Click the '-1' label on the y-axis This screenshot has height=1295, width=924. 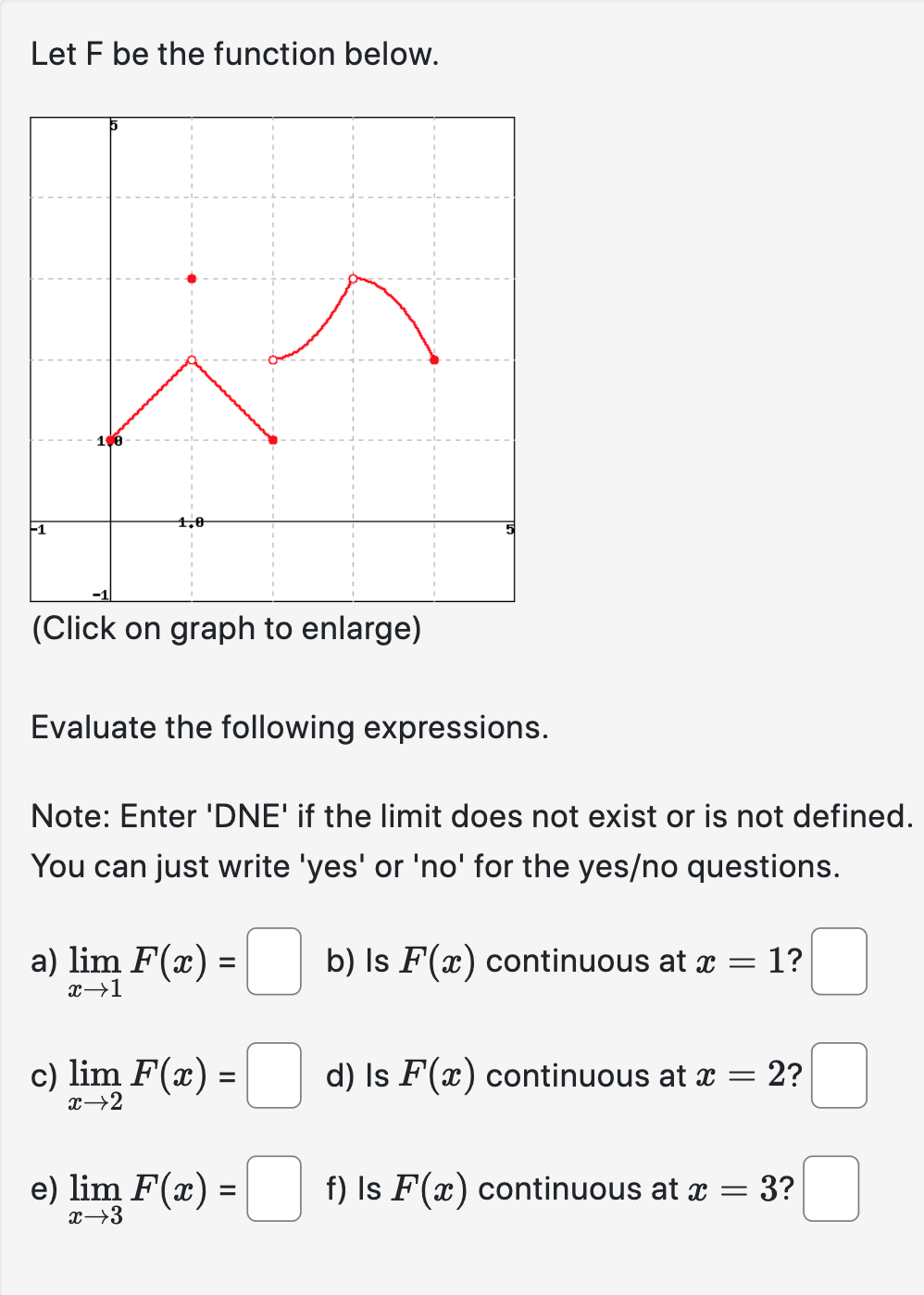(x=100, y=594)
